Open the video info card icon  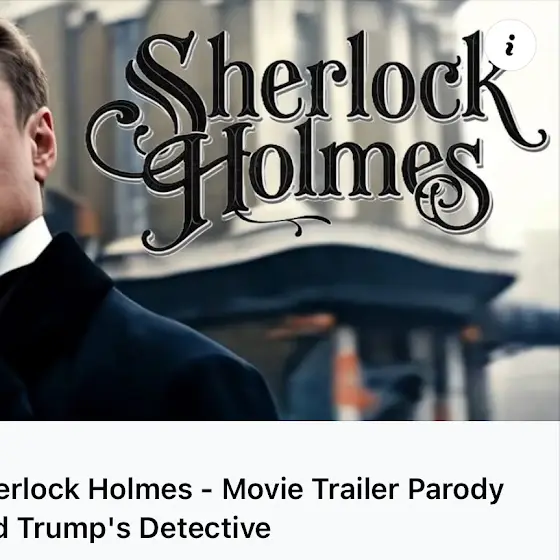pos(510,45)
